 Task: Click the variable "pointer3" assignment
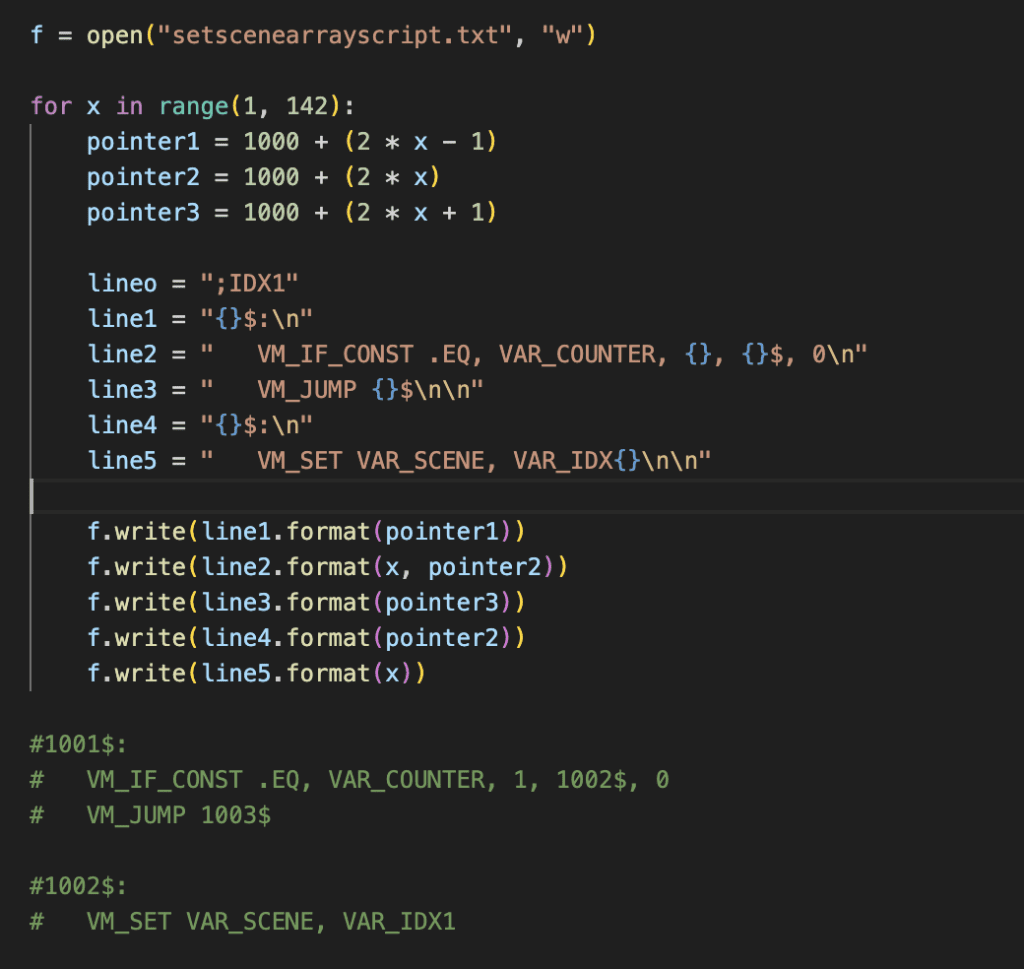(x=143, y=212)
